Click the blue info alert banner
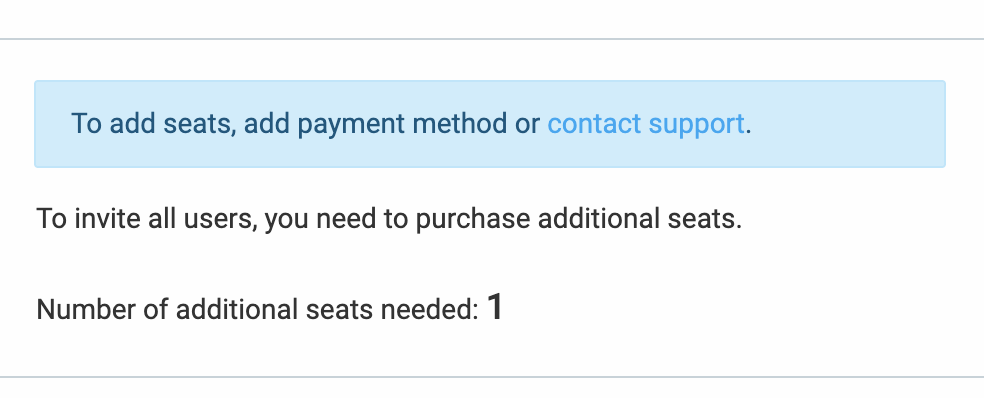This screenshot has width=984, height=398. (x=489, y=124)
